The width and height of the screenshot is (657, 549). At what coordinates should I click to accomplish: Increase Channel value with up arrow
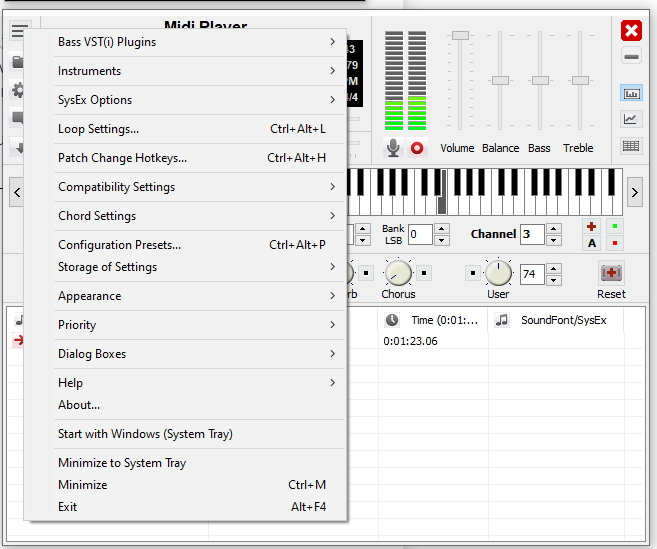pos(554,229)
